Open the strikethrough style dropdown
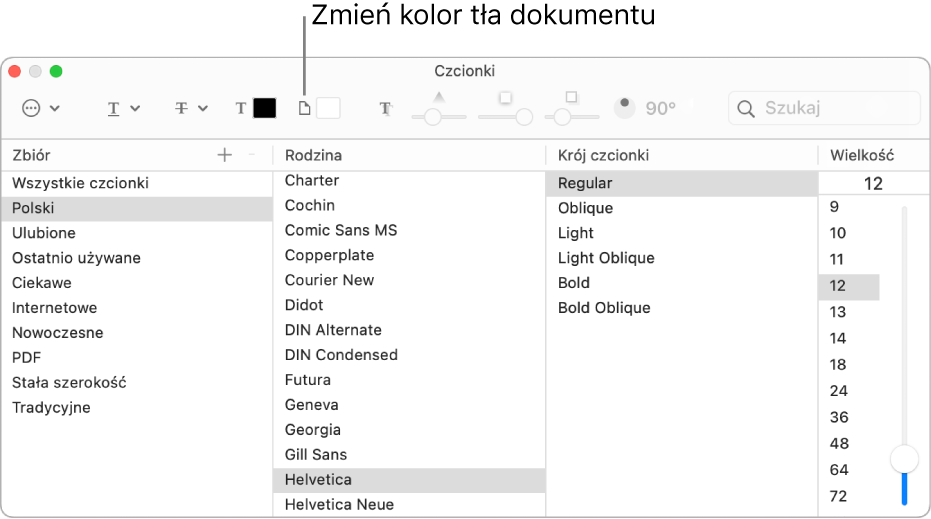 (x=191, y=108)
